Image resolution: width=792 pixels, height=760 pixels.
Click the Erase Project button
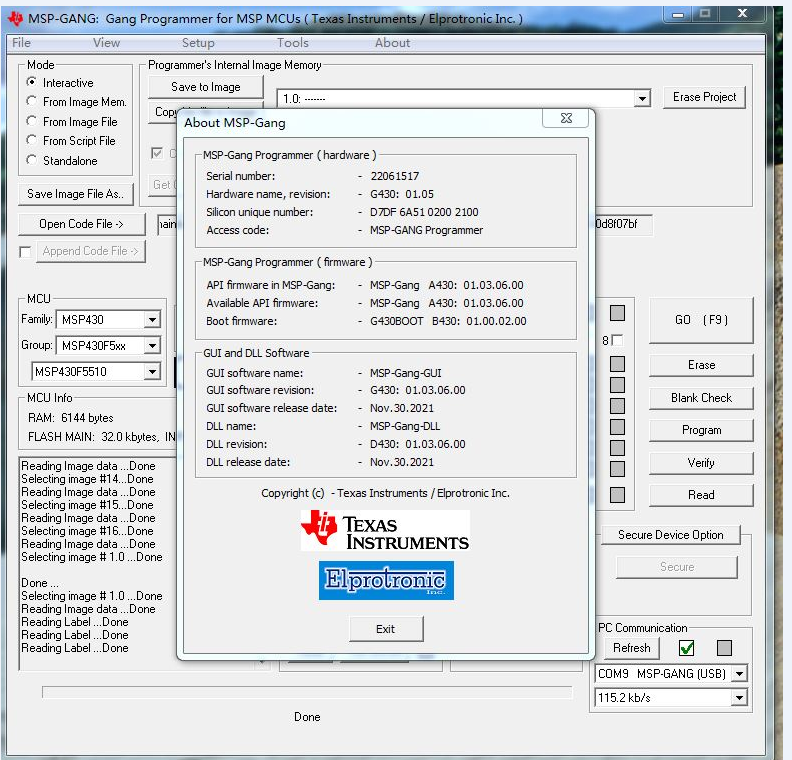(704, 97)
